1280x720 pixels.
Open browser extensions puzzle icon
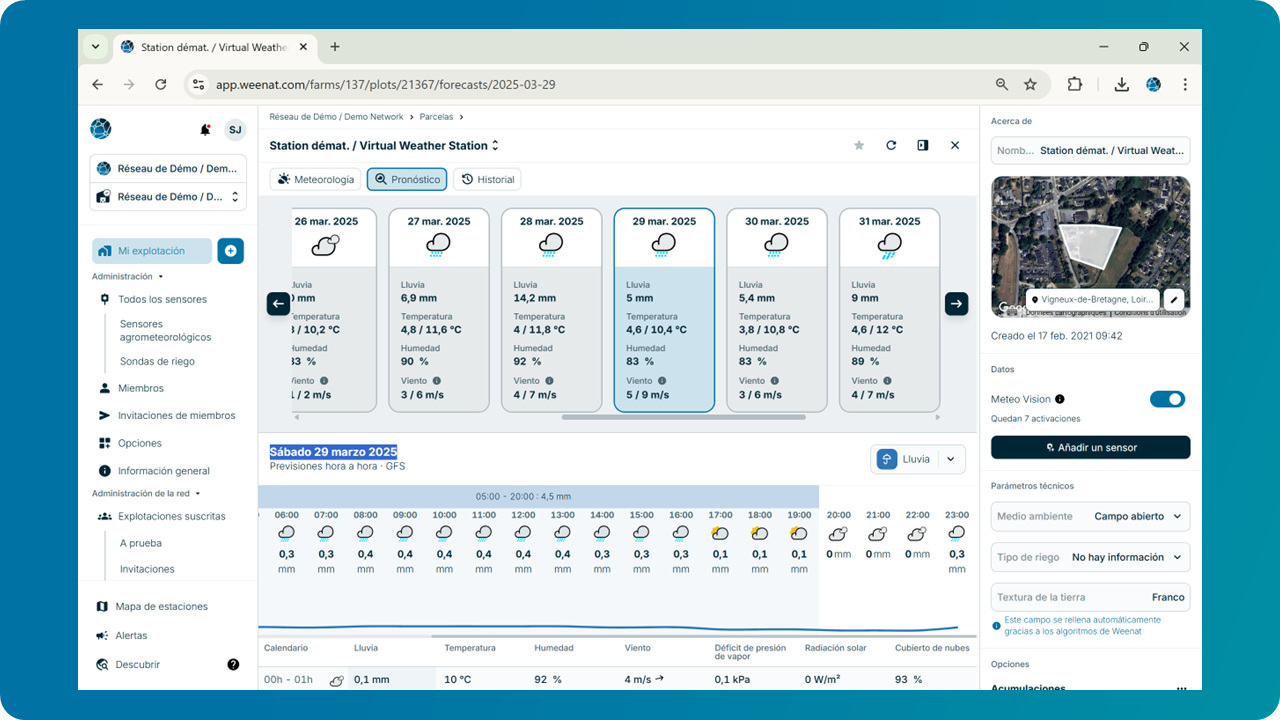(1075, 85)
